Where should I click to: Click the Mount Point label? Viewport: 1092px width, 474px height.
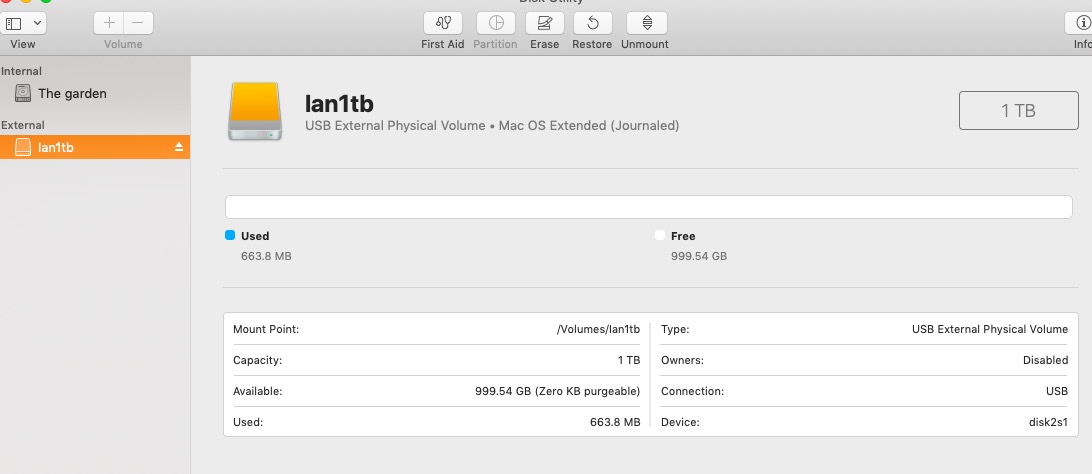(x=266, y=329)
